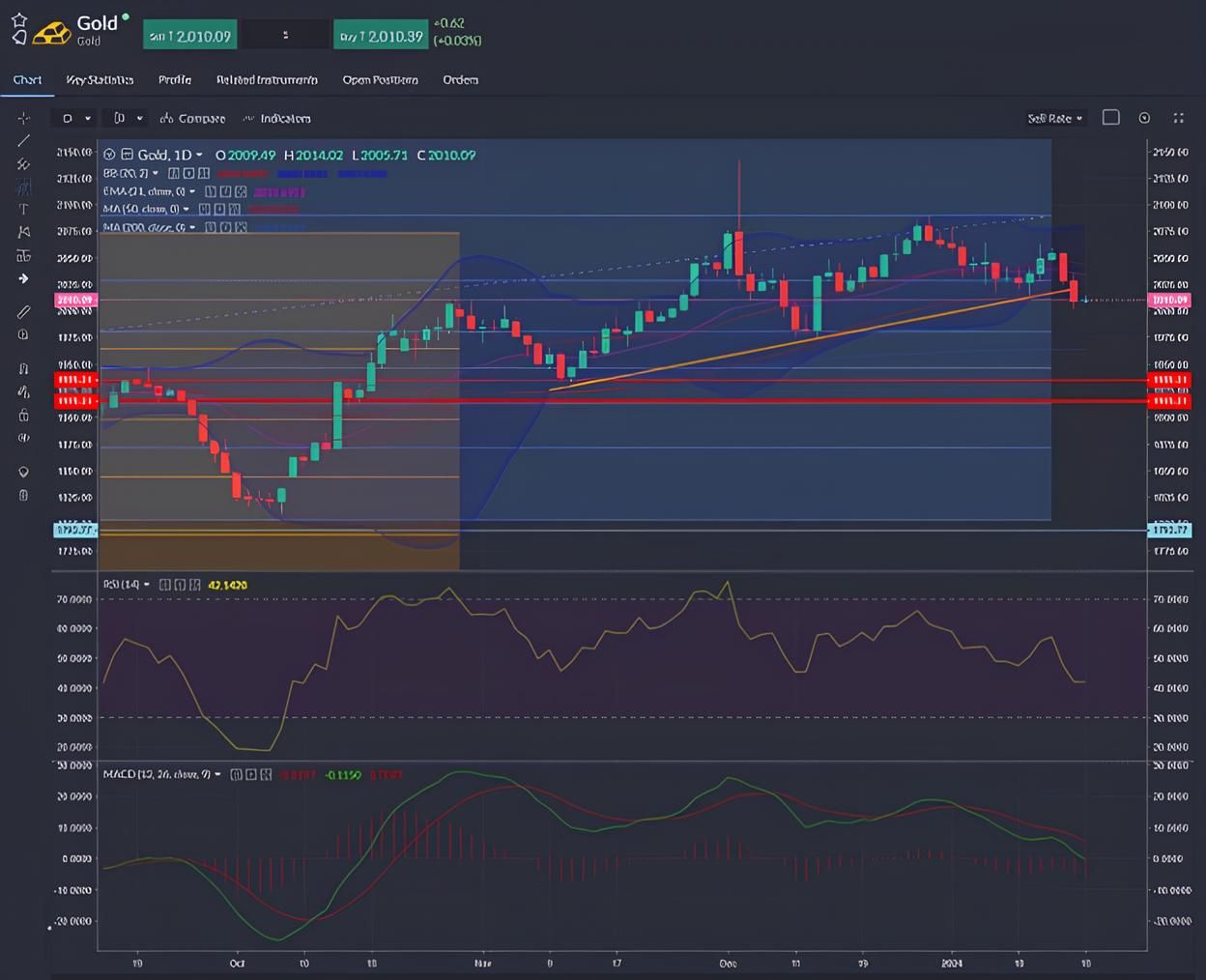Open the Sell Rate dropdown

[x=1055, y=118]
